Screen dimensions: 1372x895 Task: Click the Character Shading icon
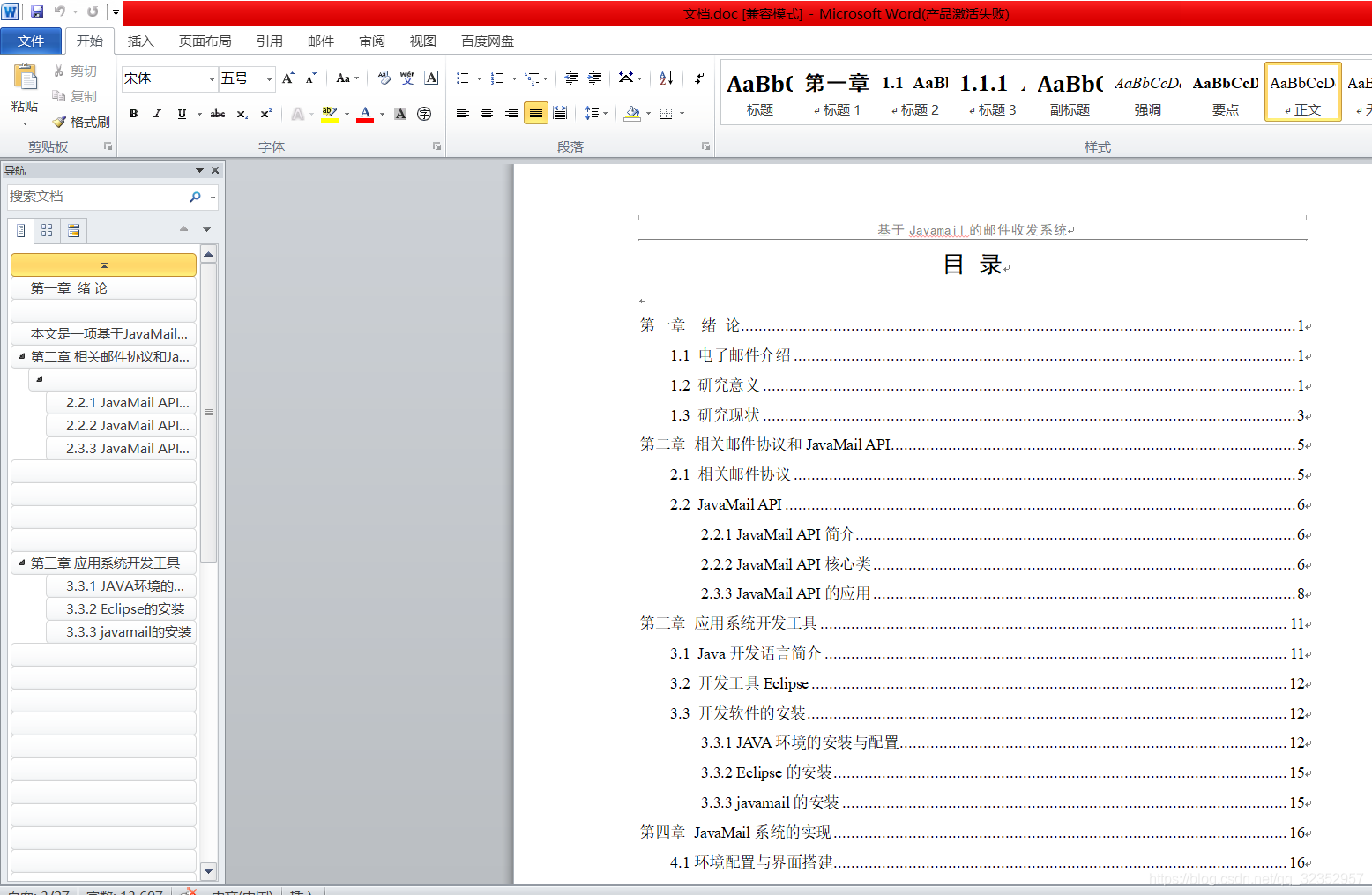(400, 114)
